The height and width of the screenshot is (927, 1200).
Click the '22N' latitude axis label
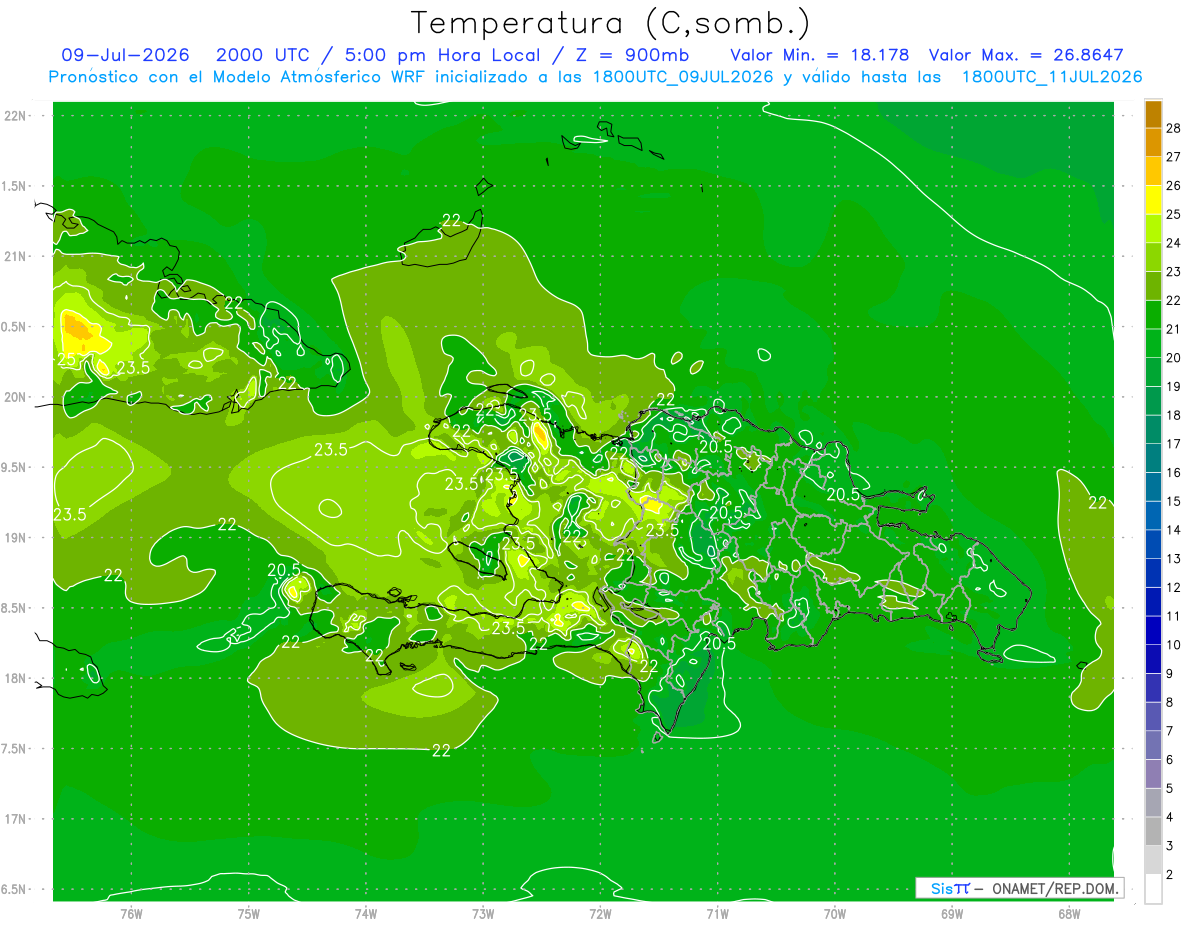(15, 115)
